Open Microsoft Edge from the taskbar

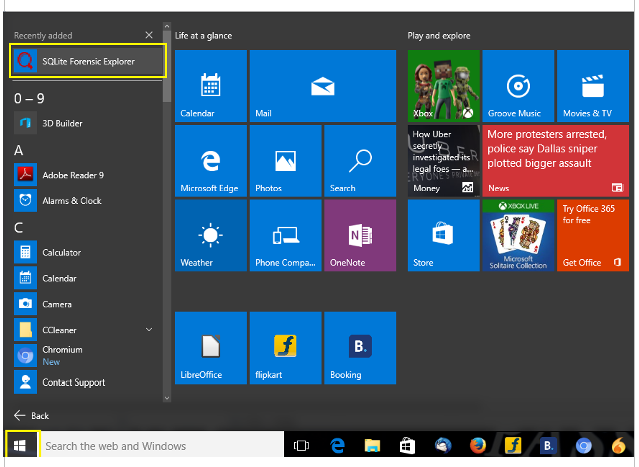(337, 445)
